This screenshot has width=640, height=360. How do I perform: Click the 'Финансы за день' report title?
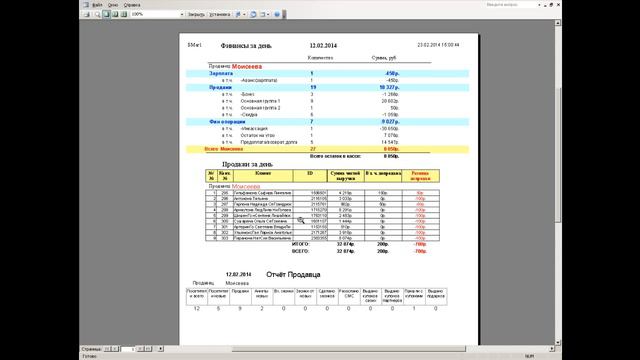click(x=246, y=46)
